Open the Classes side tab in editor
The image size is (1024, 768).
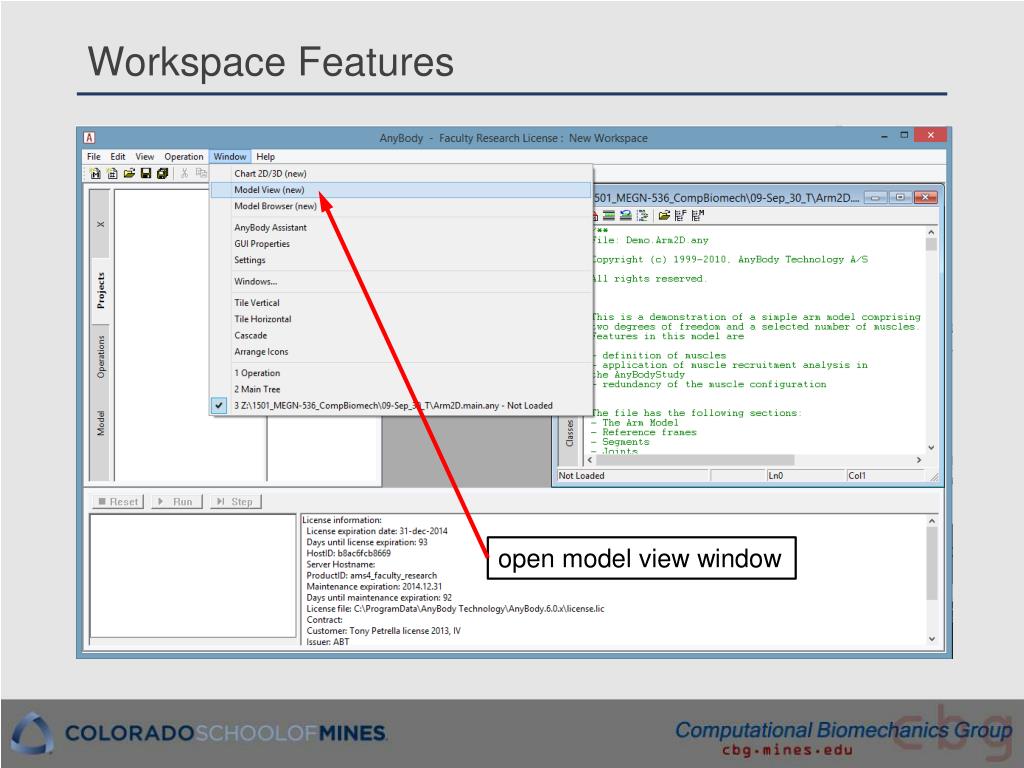pos(569,433)
